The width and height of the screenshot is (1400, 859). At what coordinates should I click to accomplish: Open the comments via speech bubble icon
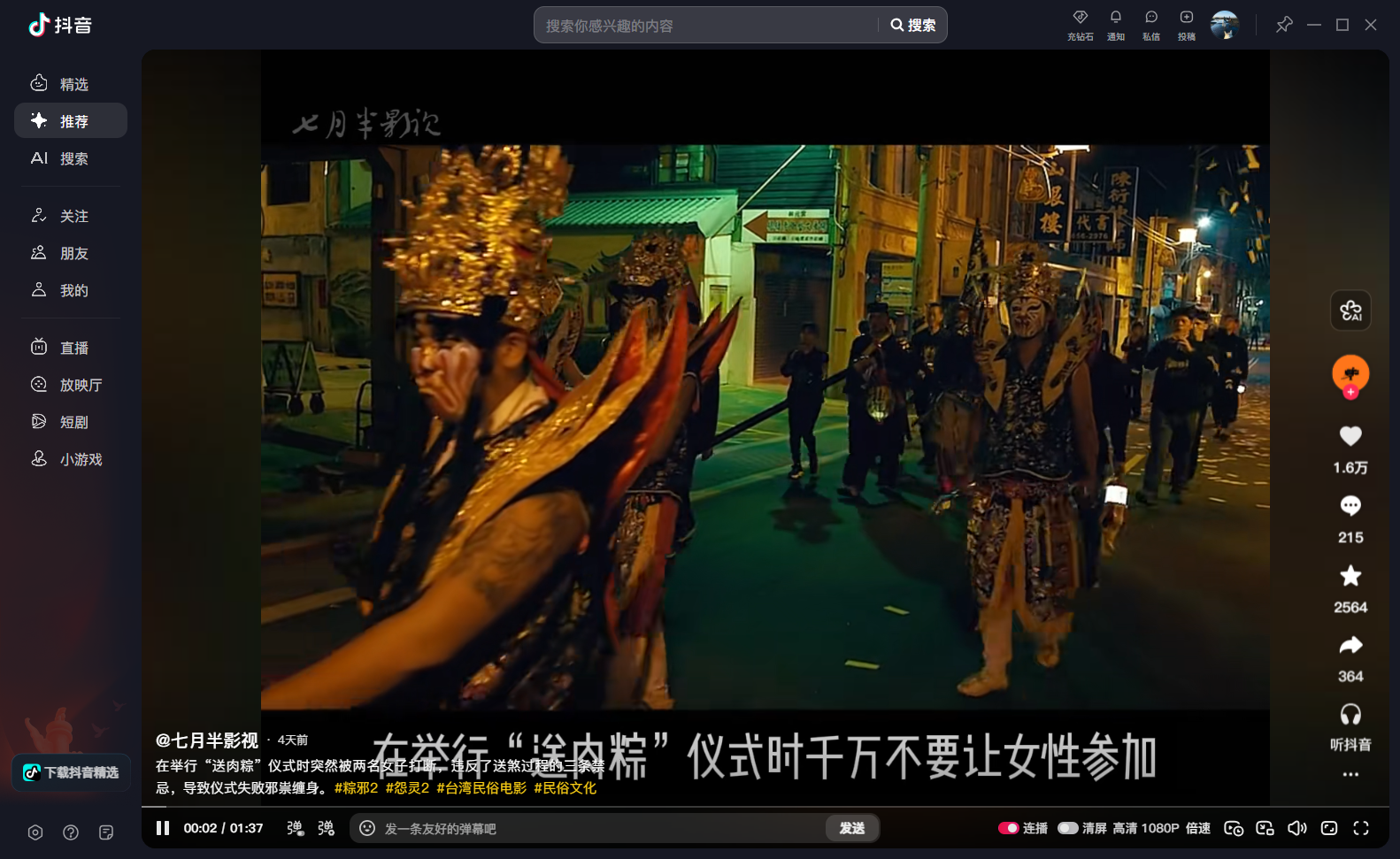click(1350, 506)
